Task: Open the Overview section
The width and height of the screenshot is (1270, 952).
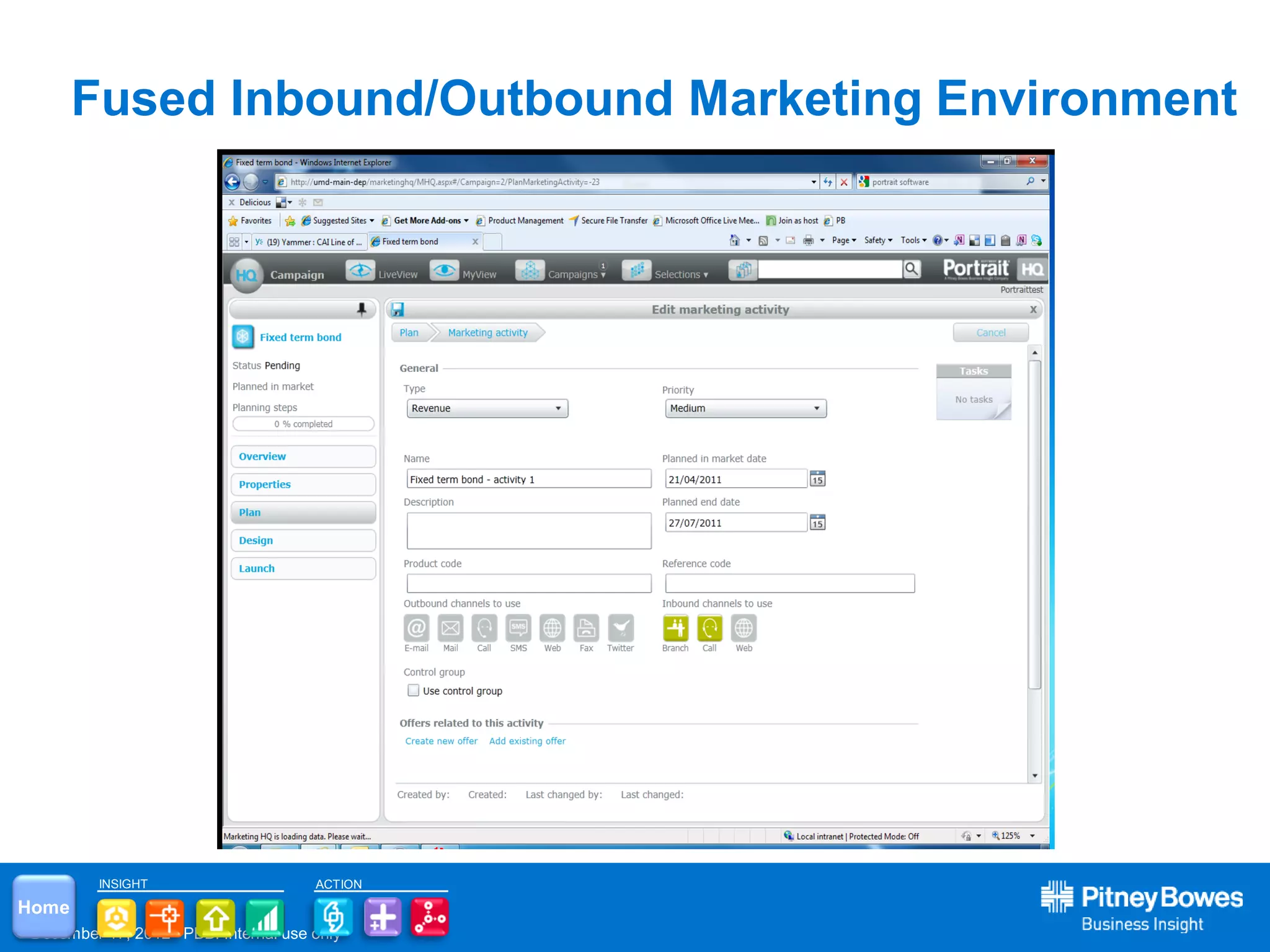Action: pos(303,457)
